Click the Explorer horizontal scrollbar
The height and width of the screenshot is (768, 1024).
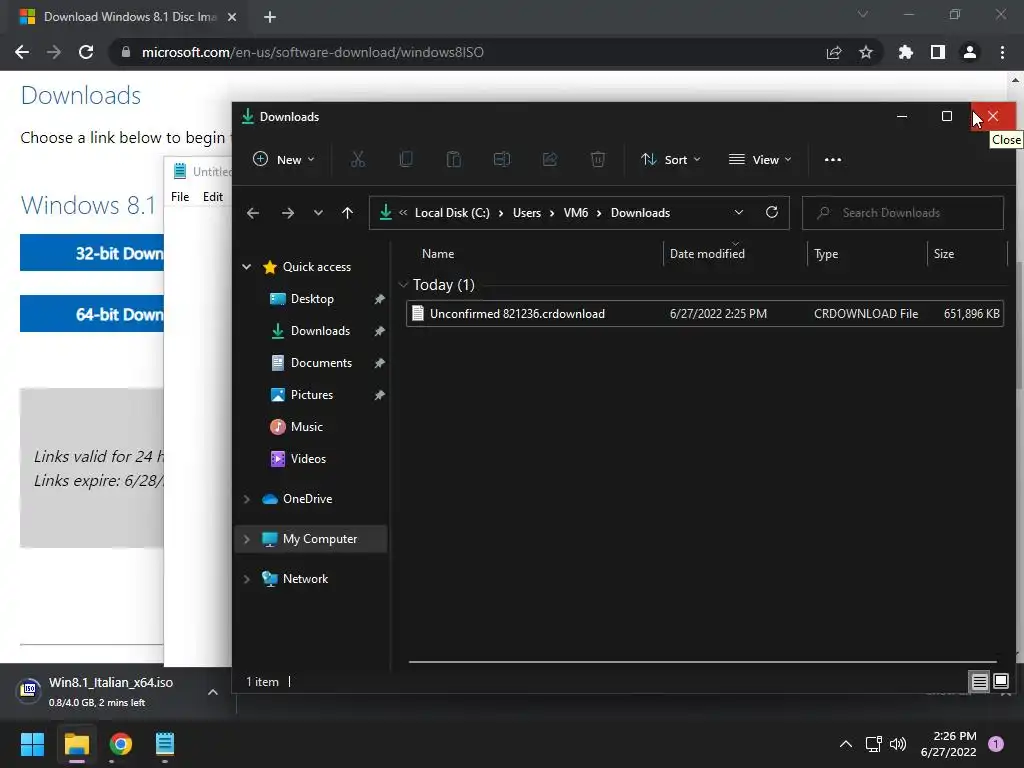702,662
